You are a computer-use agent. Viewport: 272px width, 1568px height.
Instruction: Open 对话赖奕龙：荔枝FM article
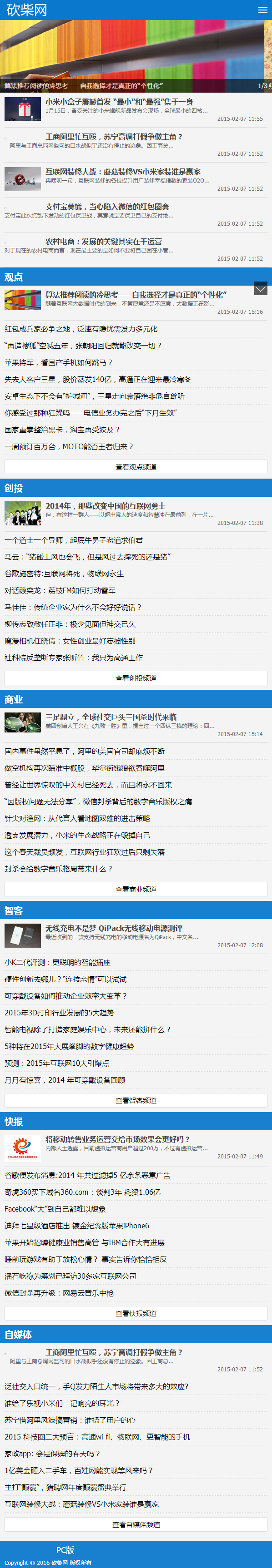point(60,590)
